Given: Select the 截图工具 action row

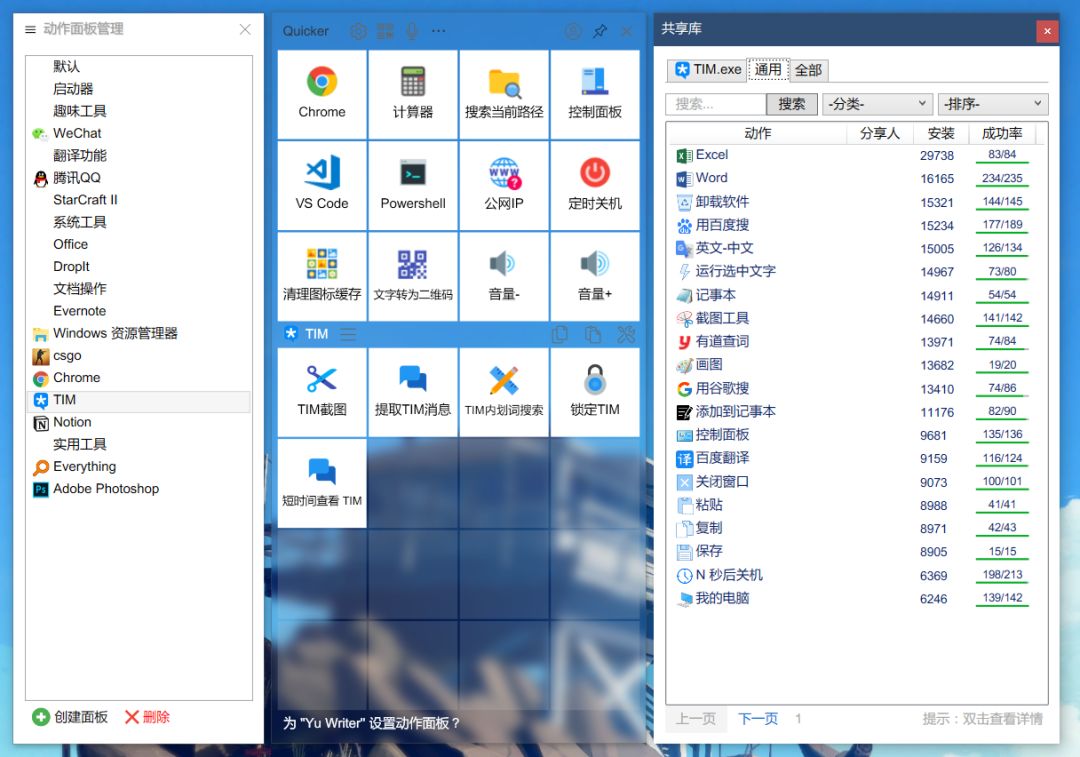Looking at the screenshot, I should [854, 318].
